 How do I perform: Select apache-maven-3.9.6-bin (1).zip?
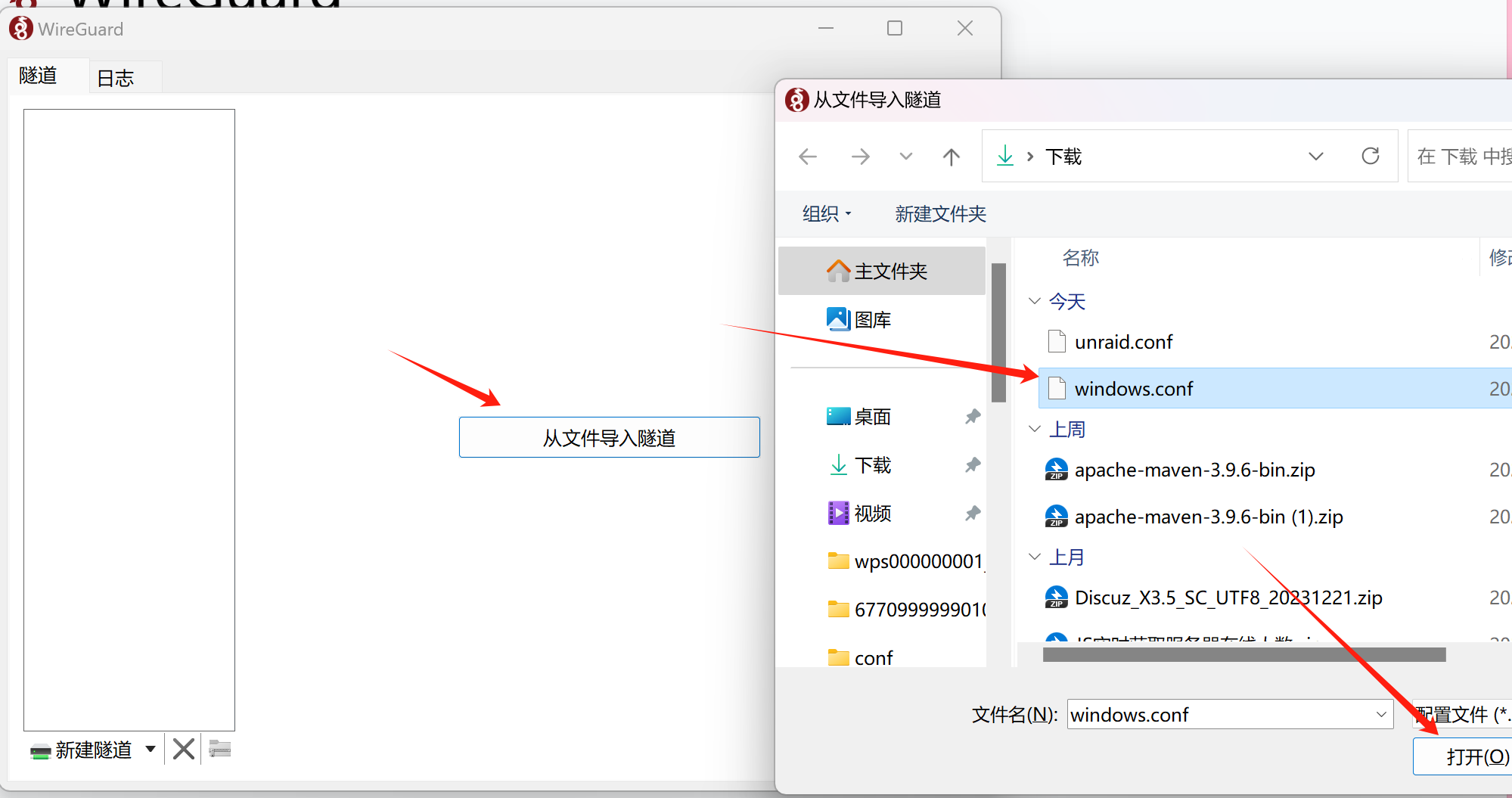[x=1275, y=517]
